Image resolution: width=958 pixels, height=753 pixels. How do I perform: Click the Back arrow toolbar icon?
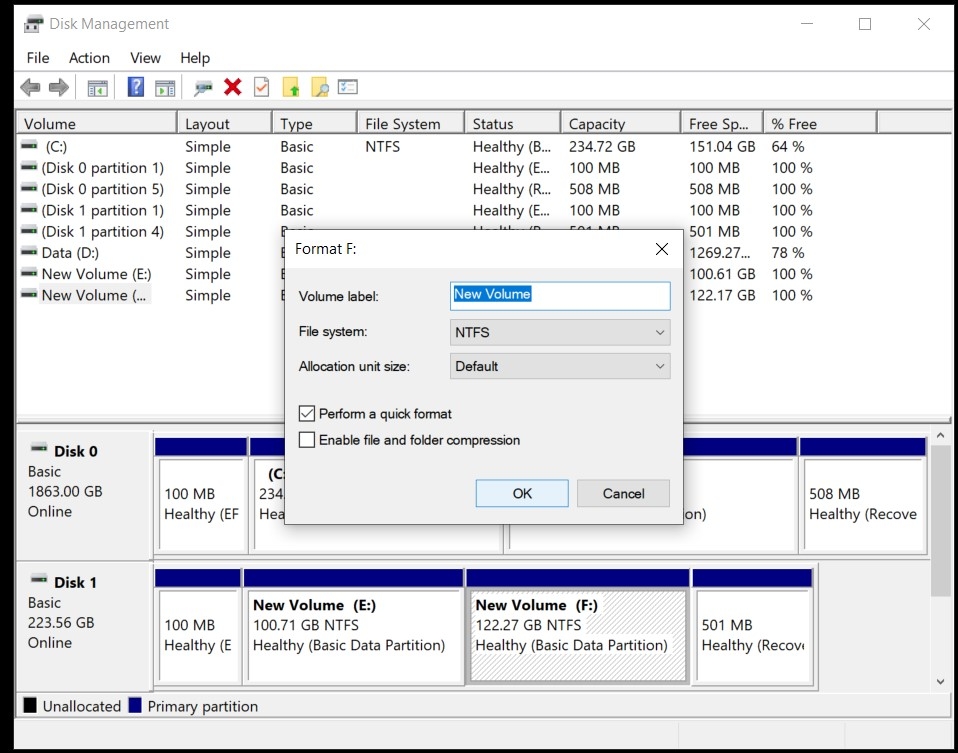pos(31,87)
